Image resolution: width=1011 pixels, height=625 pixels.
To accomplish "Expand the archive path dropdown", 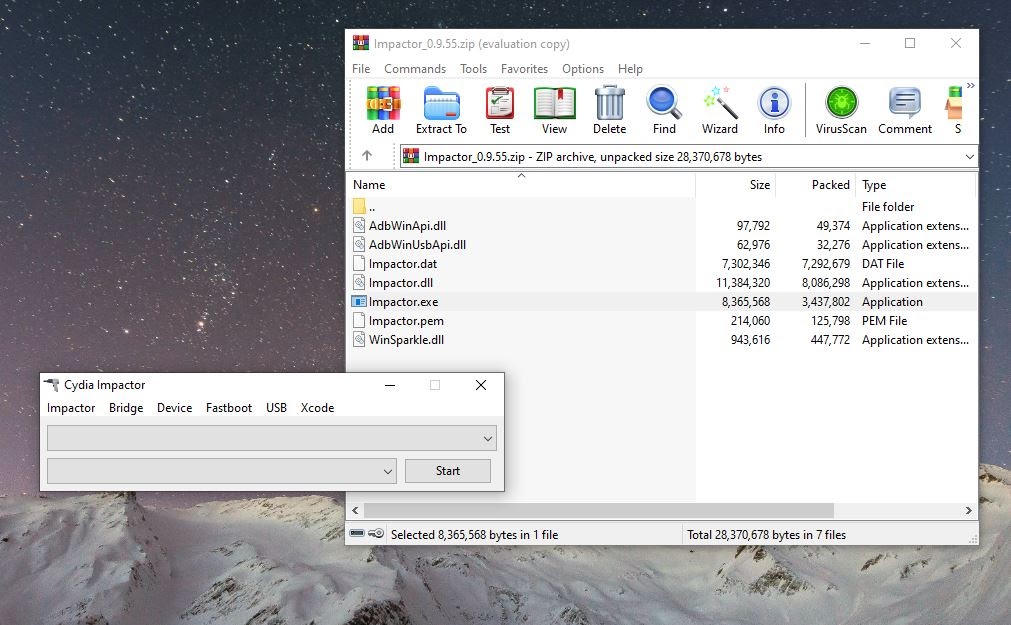I will [969, 157].
